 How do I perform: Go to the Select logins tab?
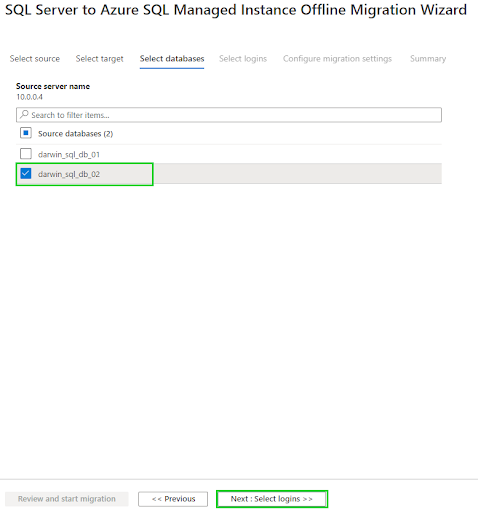(243, 59)
